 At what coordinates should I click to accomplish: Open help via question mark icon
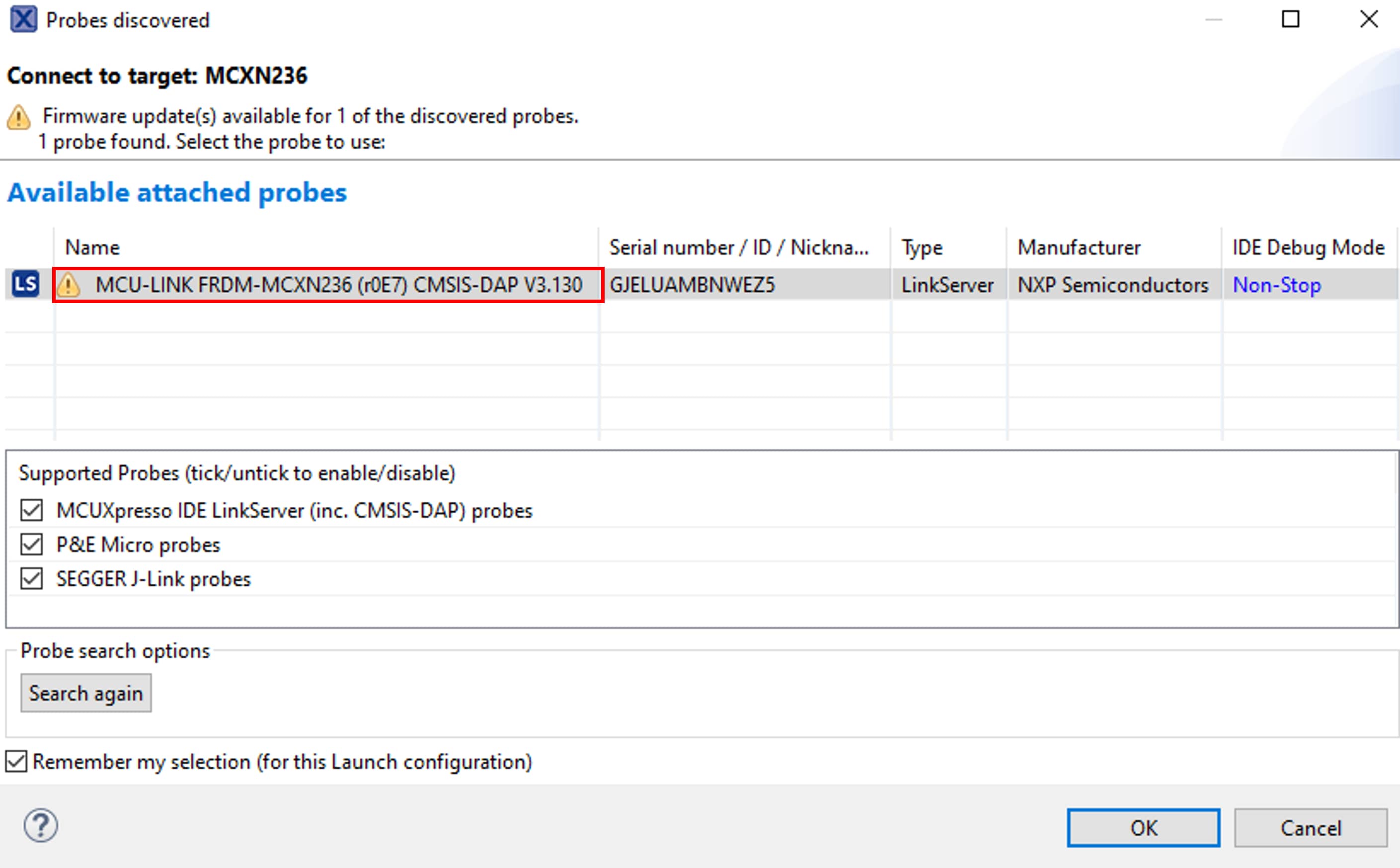[x=40, y=825]
